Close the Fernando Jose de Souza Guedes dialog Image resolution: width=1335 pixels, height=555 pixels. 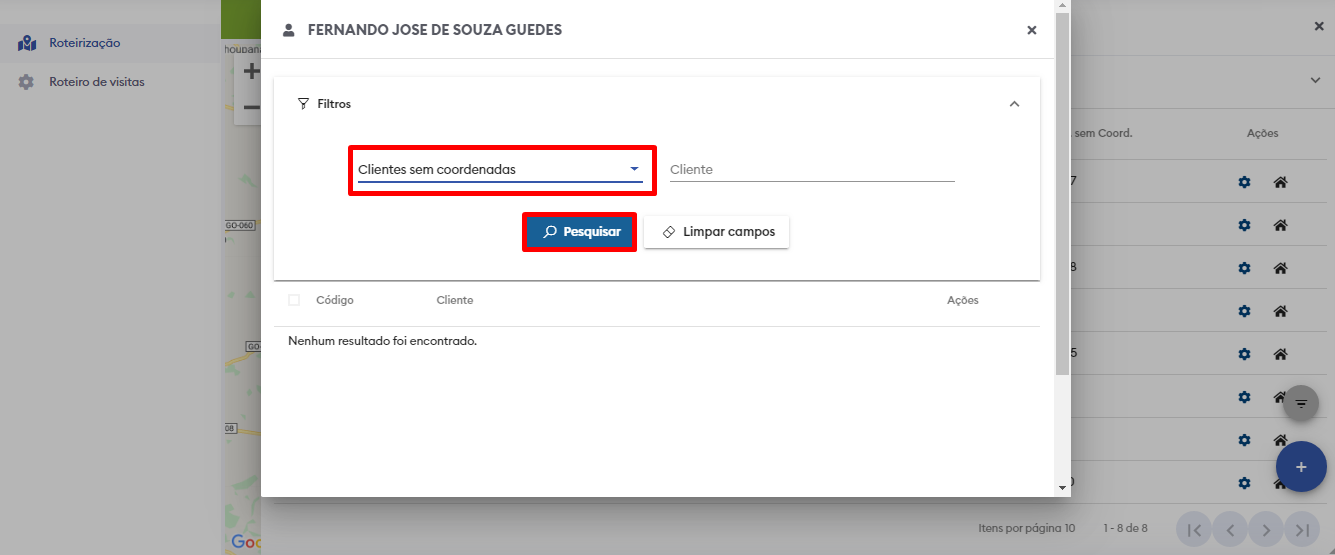tap(1032, 30)
